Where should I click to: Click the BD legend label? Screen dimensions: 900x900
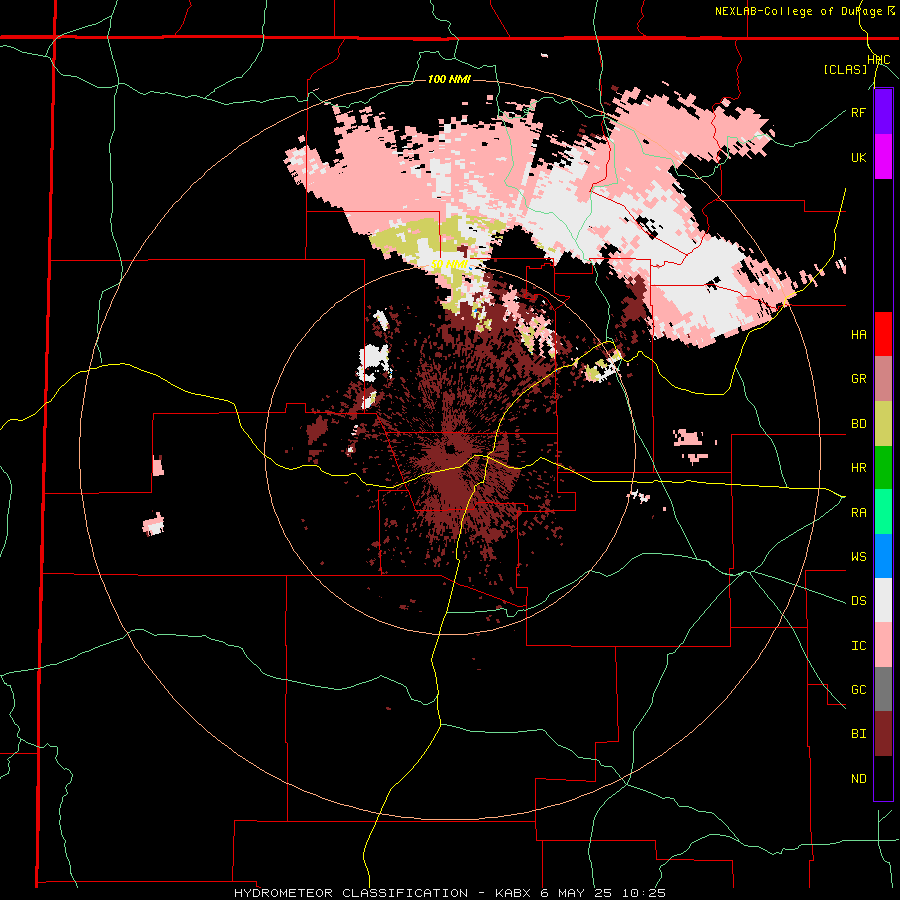click(x=858, y=424)
